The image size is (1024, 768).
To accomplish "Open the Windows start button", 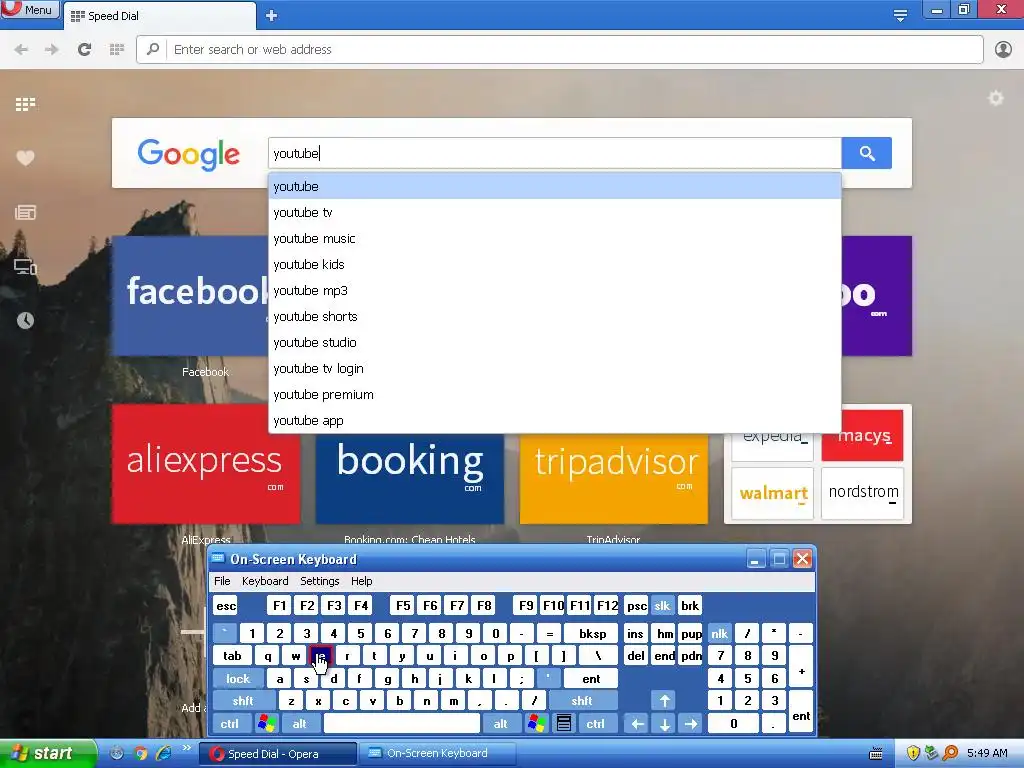I will coord(46,754).
